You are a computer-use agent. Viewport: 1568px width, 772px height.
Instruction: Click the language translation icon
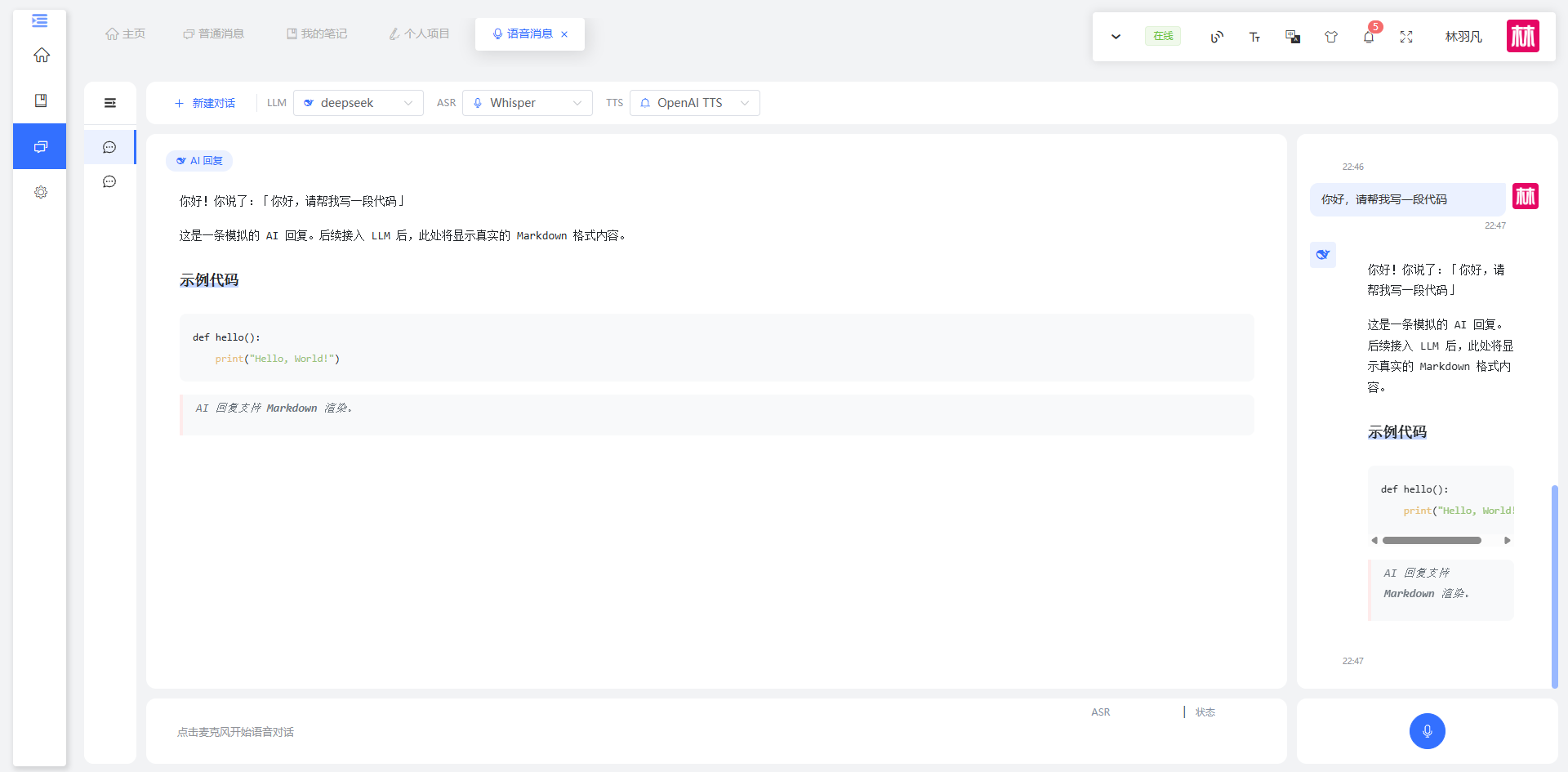[x=1293, y=37]
